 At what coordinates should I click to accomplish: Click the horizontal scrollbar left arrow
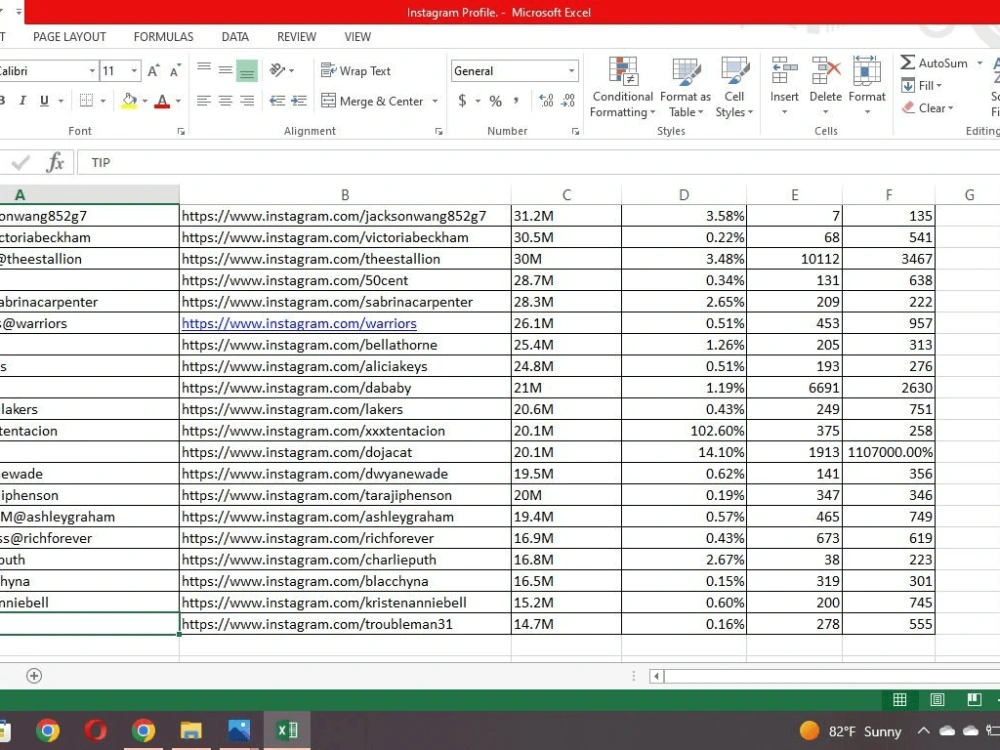[656, 676]
